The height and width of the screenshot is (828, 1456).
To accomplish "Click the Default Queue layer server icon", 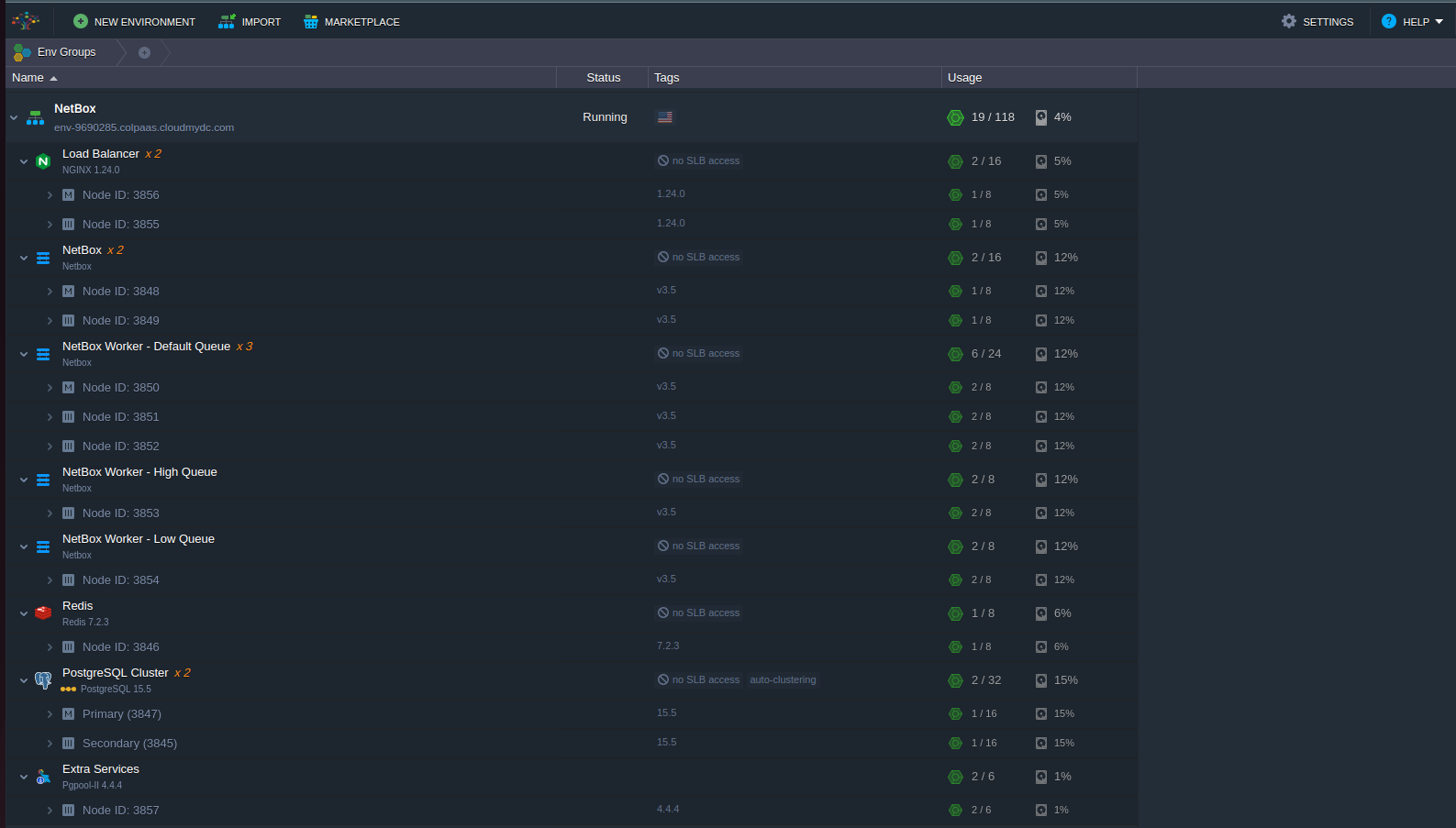I will point(43,354).
